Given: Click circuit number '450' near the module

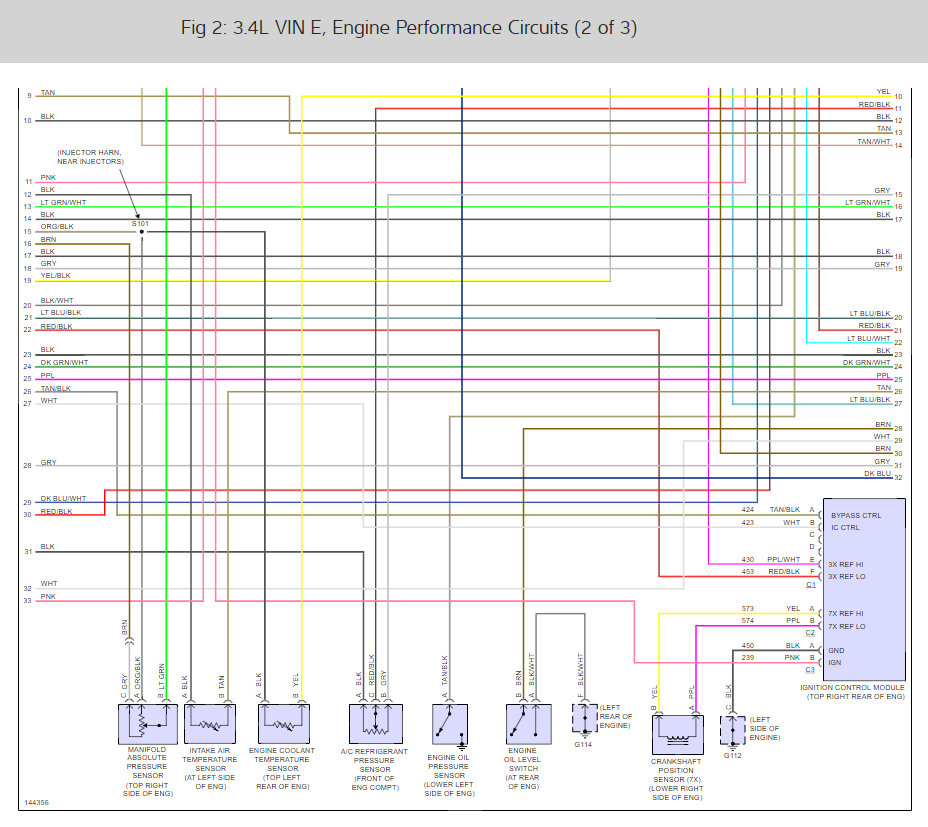Looking at the screenshot, I should 747,646.
